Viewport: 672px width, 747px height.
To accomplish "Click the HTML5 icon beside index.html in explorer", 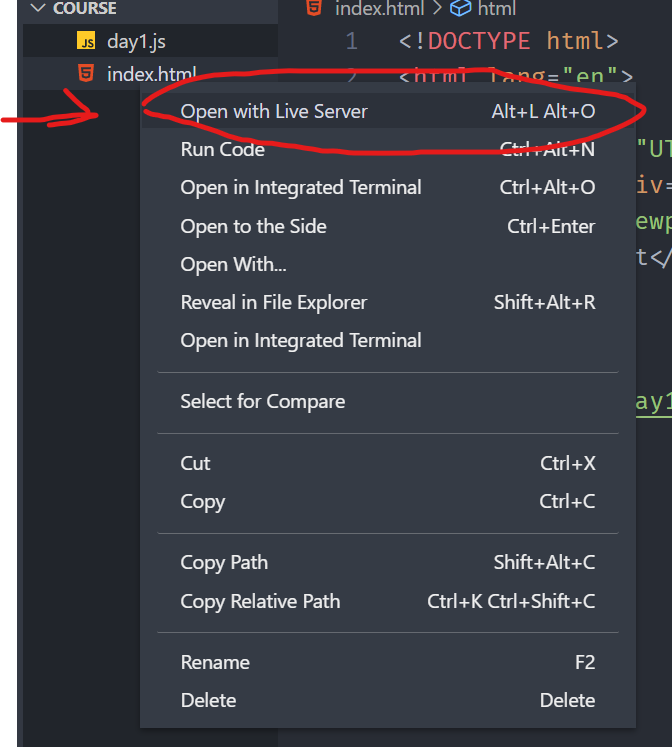I will coord(86,73).
